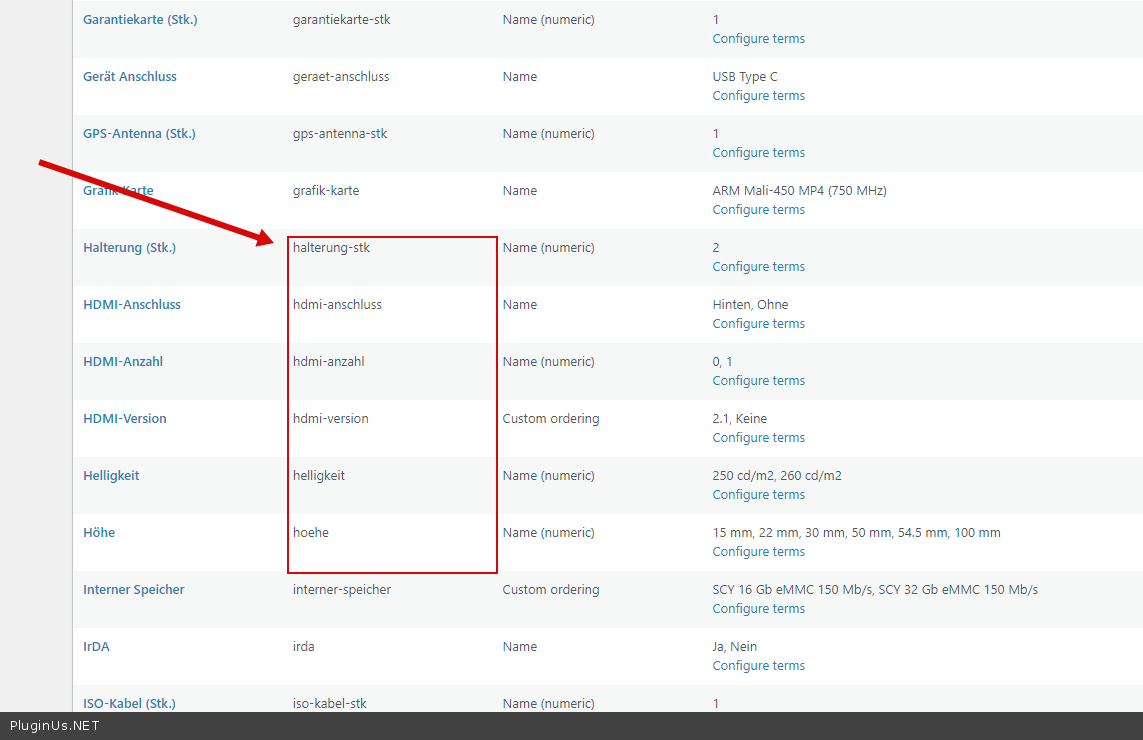Open the Garantiekarte (Stk.) attribute
The height and width of the screenshot is (740, 1143).
coord(140,20)
